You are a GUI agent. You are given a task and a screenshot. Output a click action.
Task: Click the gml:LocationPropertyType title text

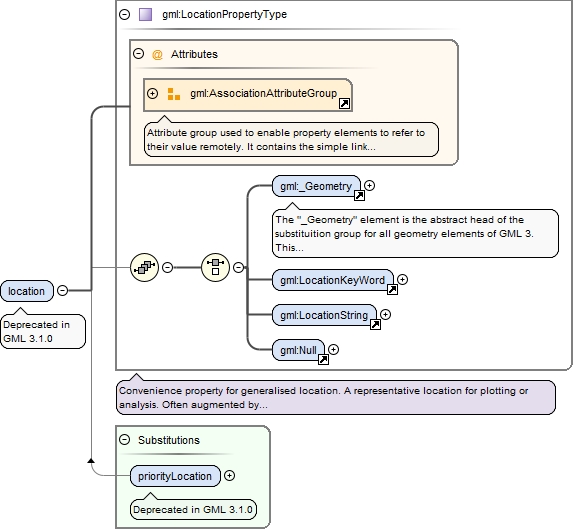tap(224, 14)
